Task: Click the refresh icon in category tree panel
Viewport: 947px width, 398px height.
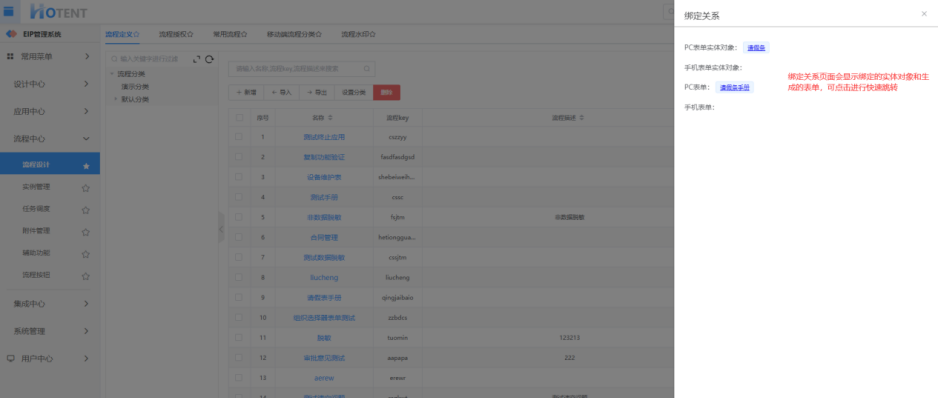Action: pyautogui.click(x=210, y=59)
